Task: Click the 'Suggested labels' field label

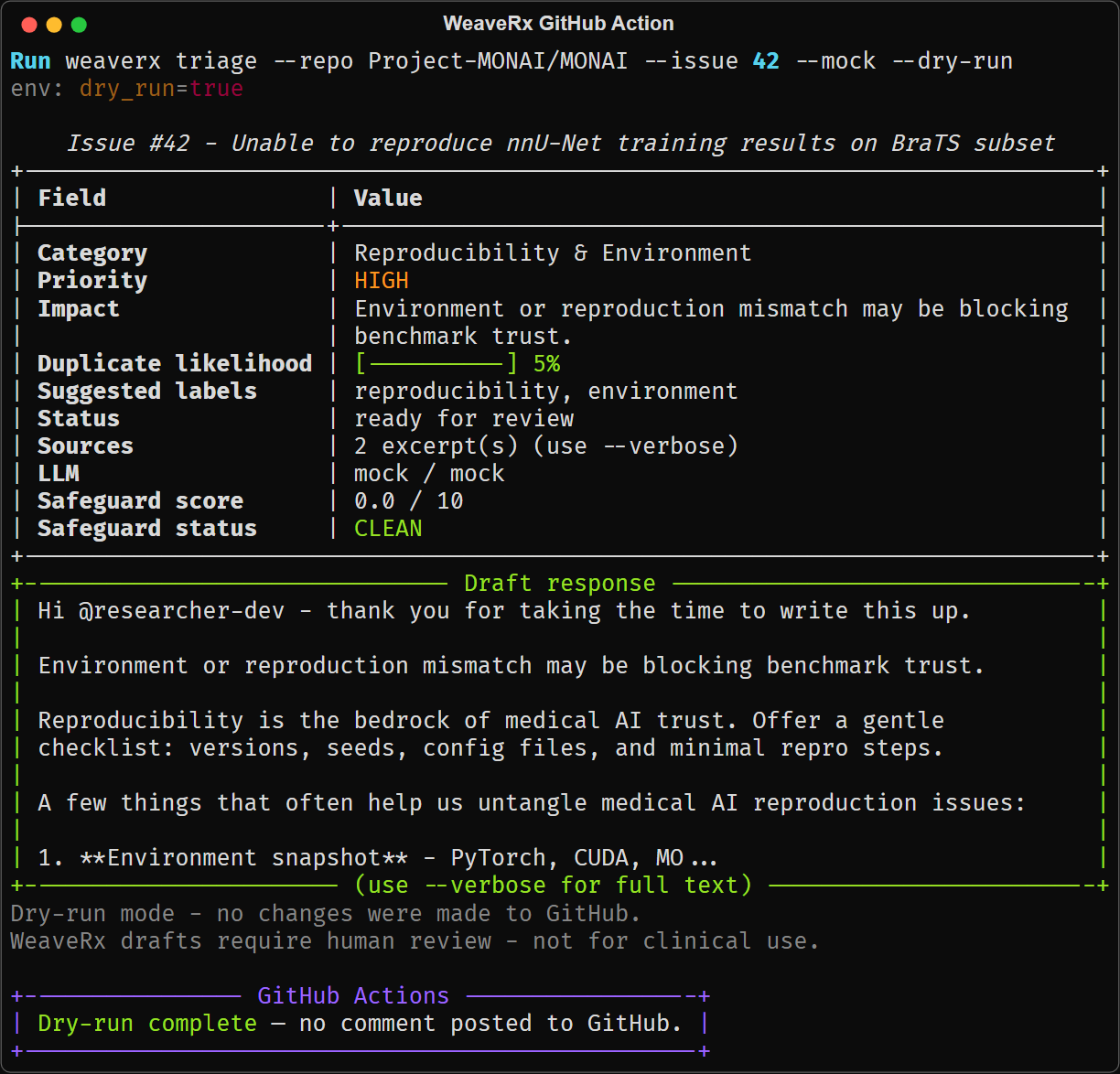Action: 147,391
